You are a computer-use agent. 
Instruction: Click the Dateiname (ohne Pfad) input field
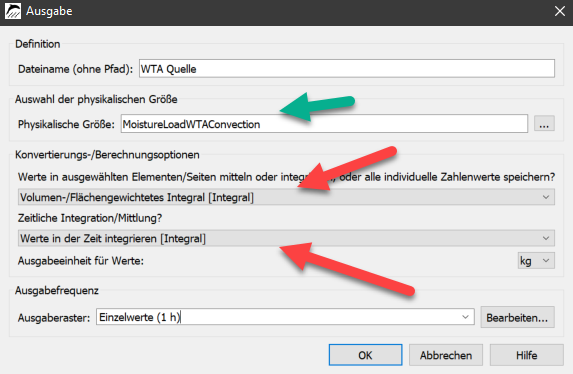coord(347,68)
